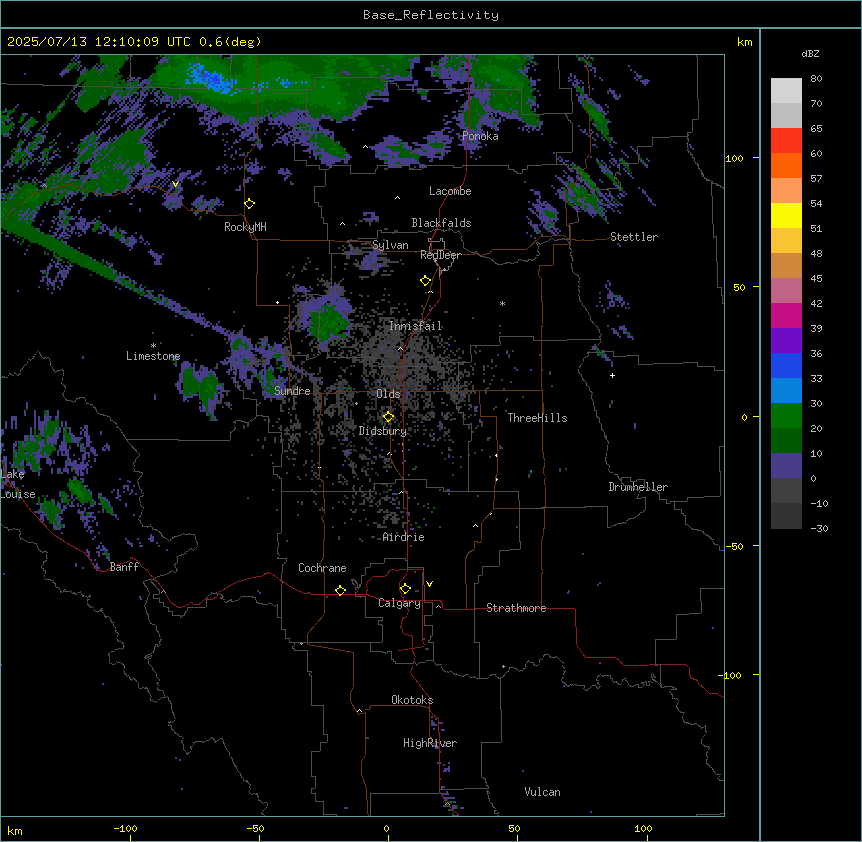This screenshot has width=862, height=842.
Task: Click the Cochrane city label
Action: (x=322, y=568)
